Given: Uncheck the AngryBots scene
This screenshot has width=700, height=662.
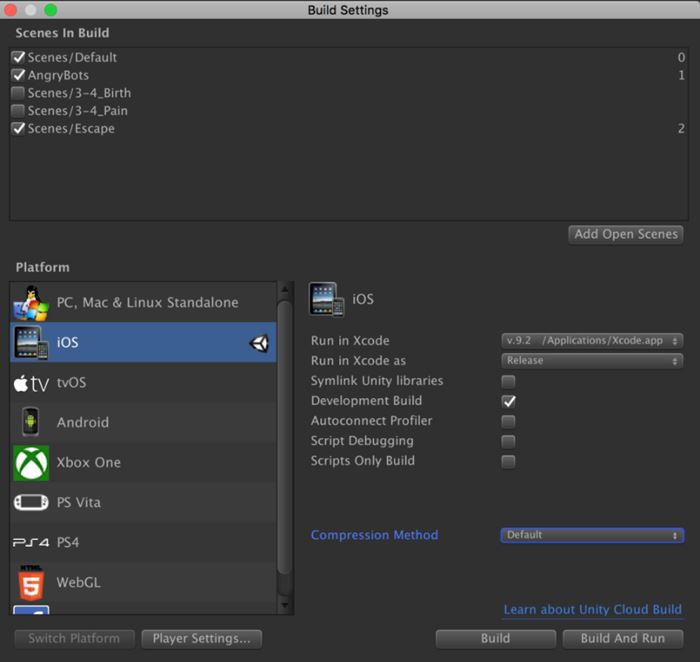Looking at the screenshot, I should (18, 75).
